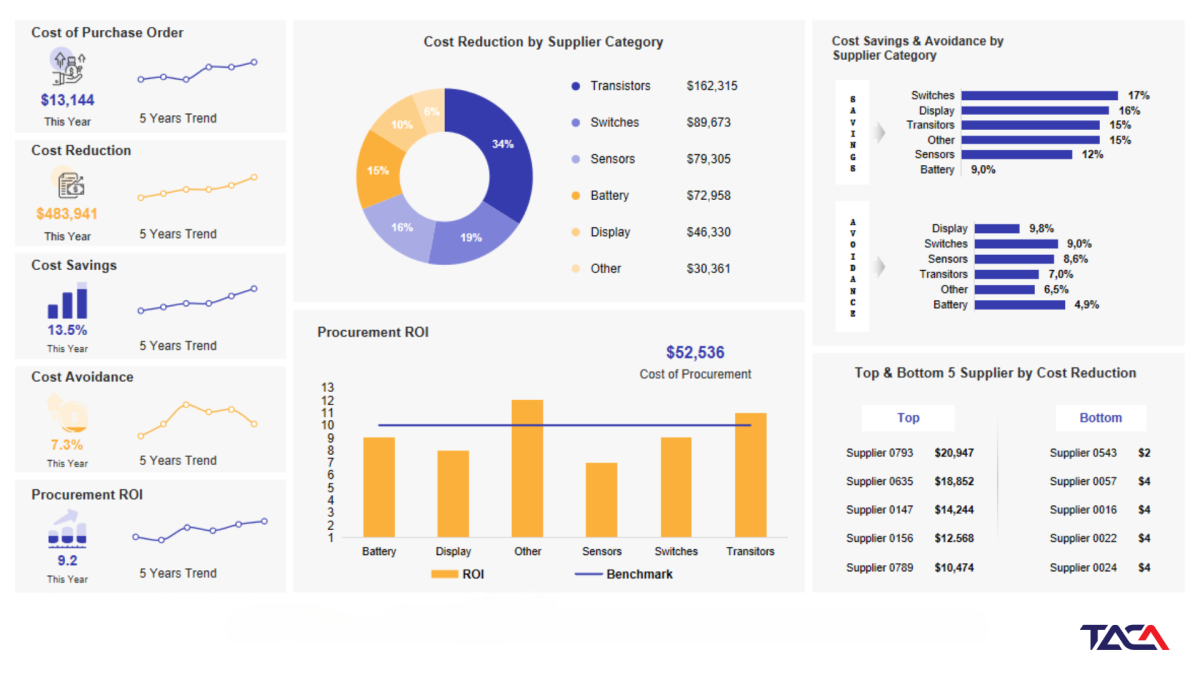The image size is (1200, 675).
Task: Toggle the Benchmark legend entry
Action: click(624, 574)
